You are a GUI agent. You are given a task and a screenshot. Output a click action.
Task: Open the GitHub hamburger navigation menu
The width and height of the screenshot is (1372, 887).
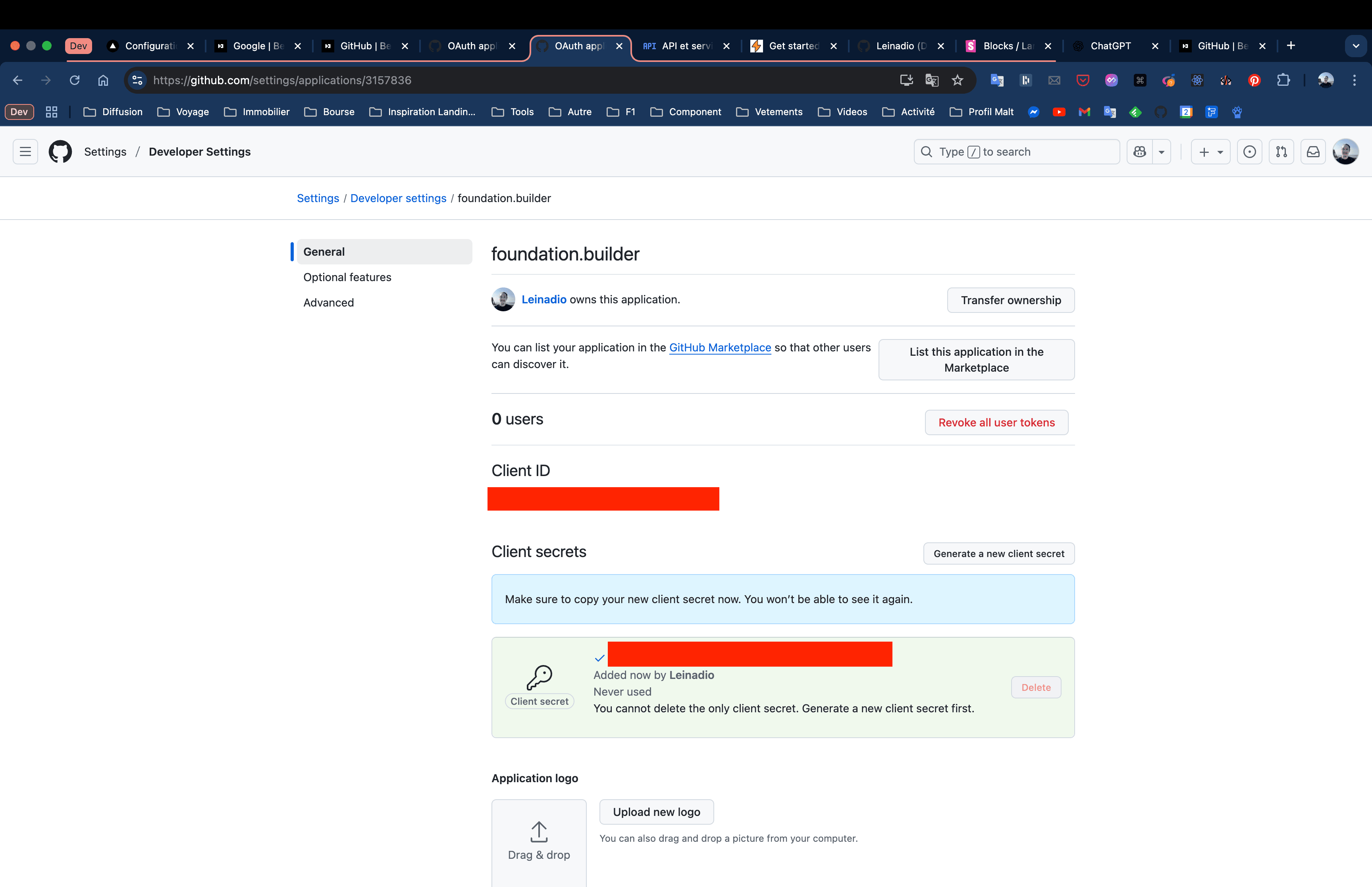tap(25, 152)
